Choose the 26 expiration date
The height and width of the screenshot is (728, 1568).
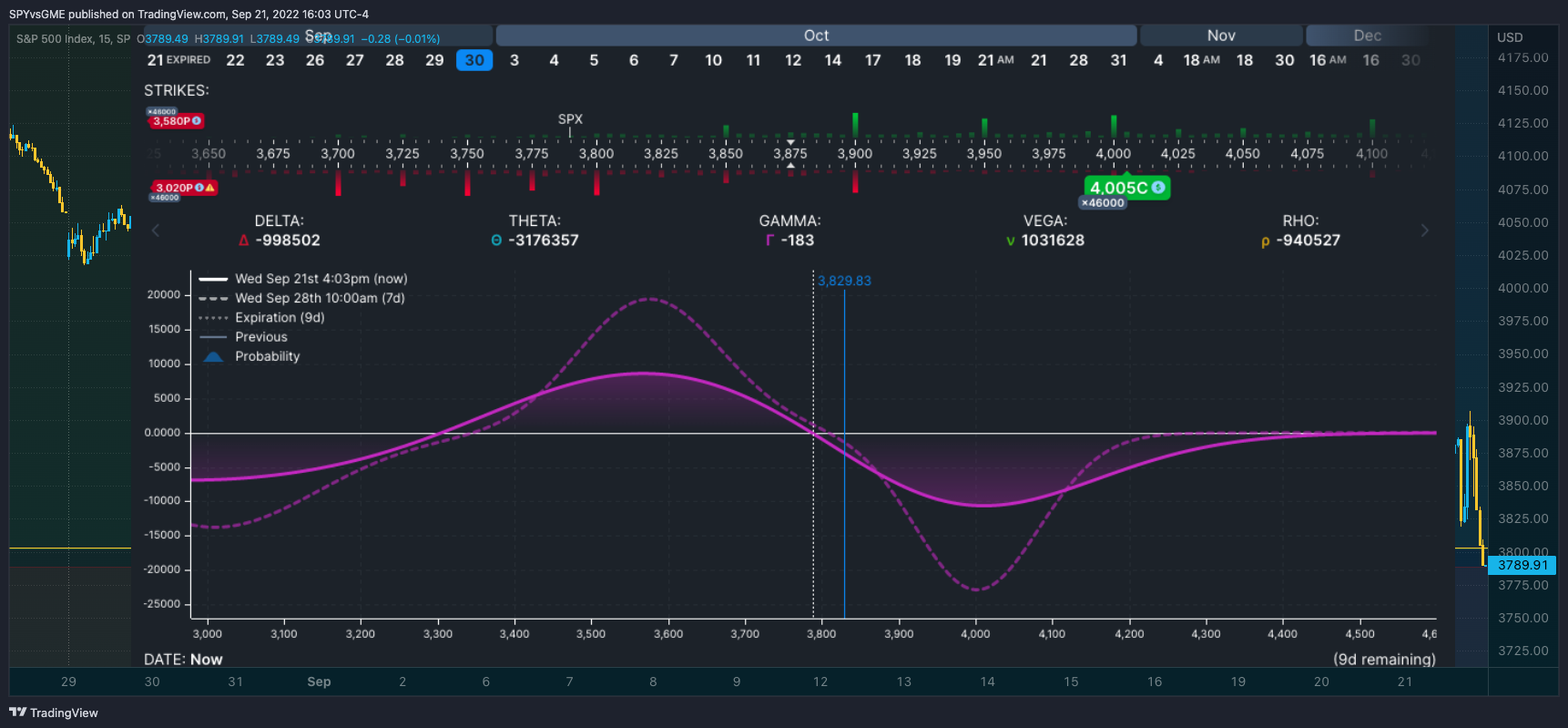tap(315, 60)
